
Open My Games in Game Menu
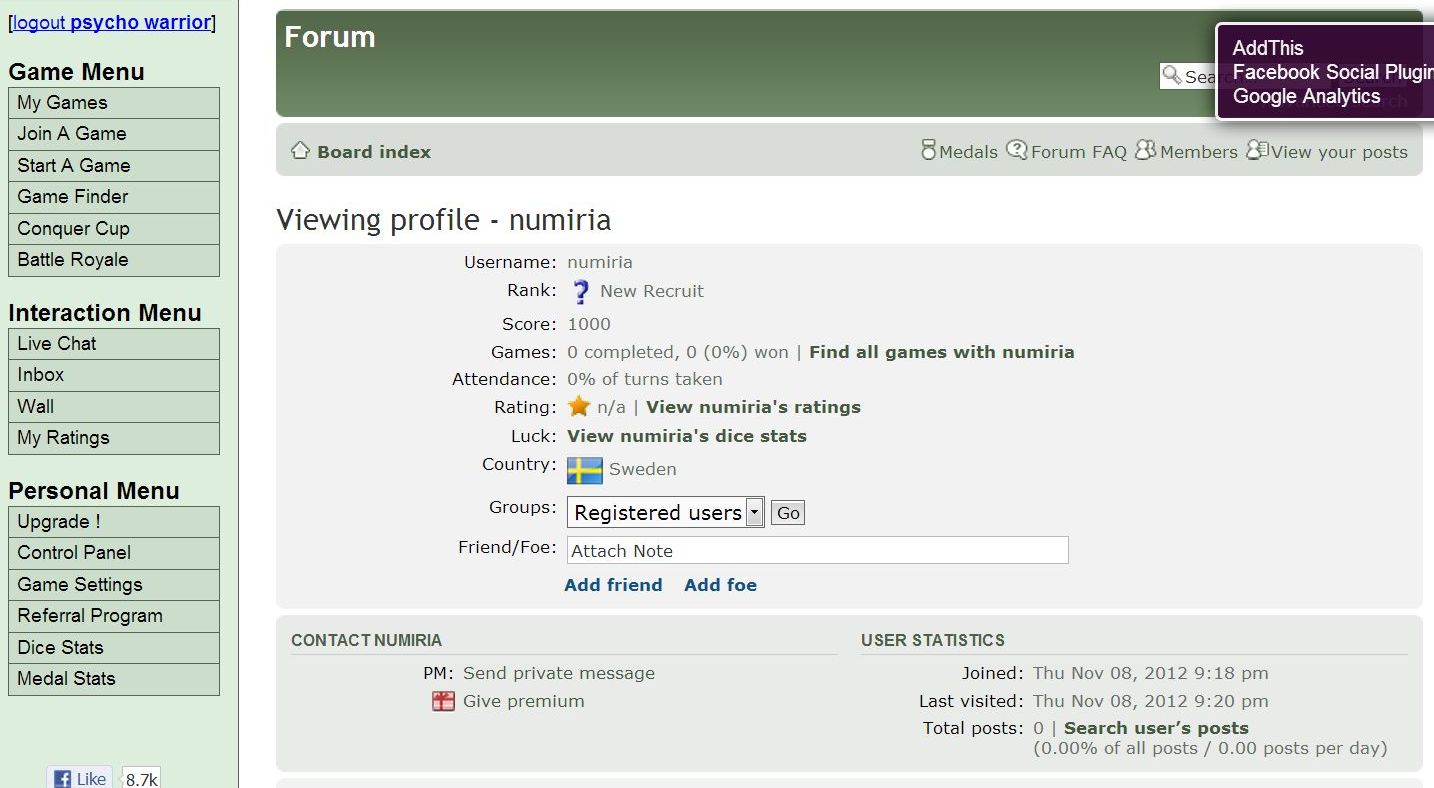[x=113, y=103]
